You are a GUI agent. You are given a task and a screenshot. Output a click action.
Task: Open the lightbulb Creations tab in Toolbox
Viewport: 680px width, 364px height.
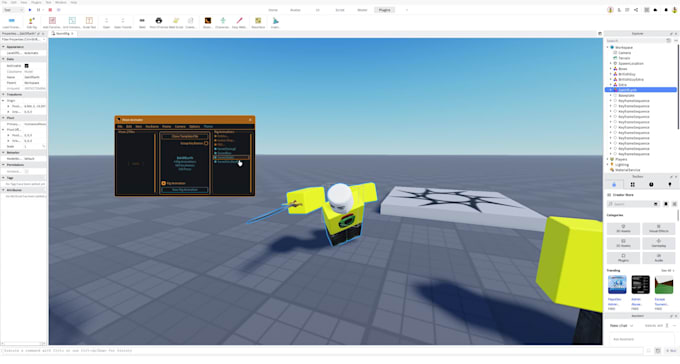click(x=670, y=184)
